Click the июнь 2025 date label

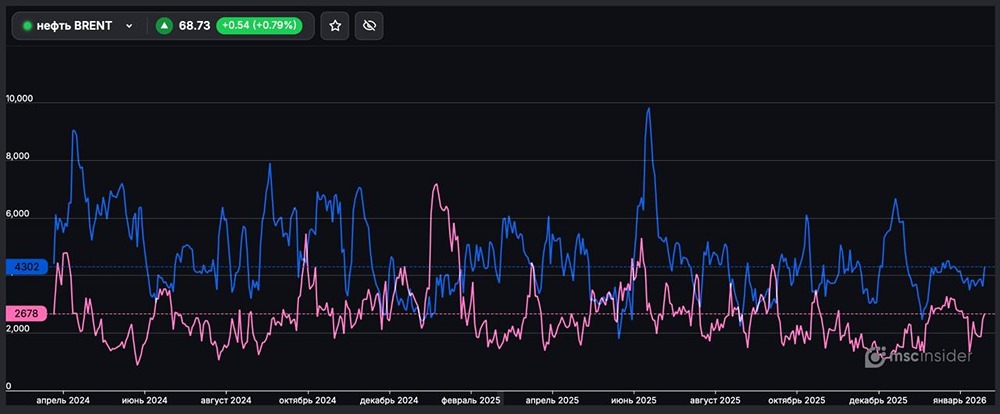(632, 400)
